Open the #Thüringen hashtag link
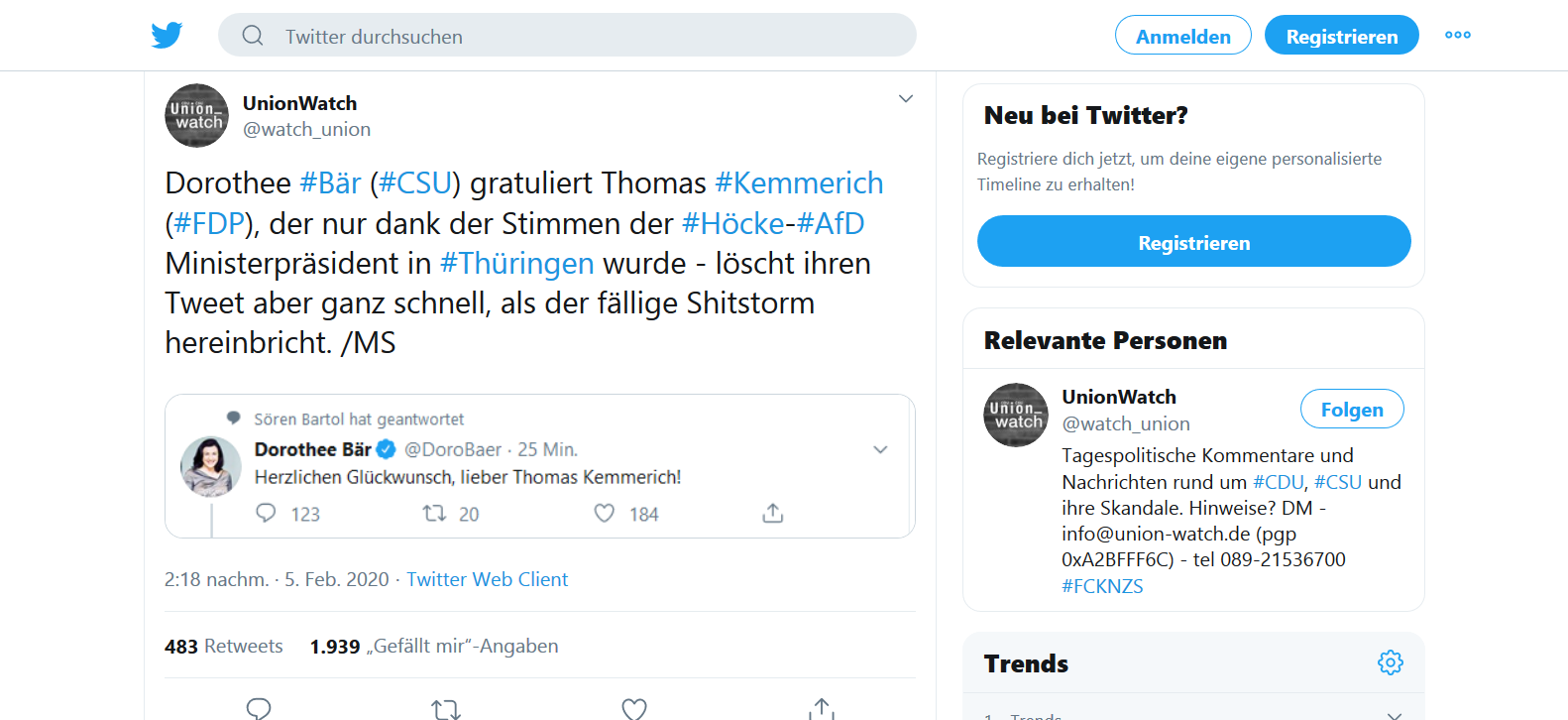This screenshot has height=720, width=1568. coord(516,264)
